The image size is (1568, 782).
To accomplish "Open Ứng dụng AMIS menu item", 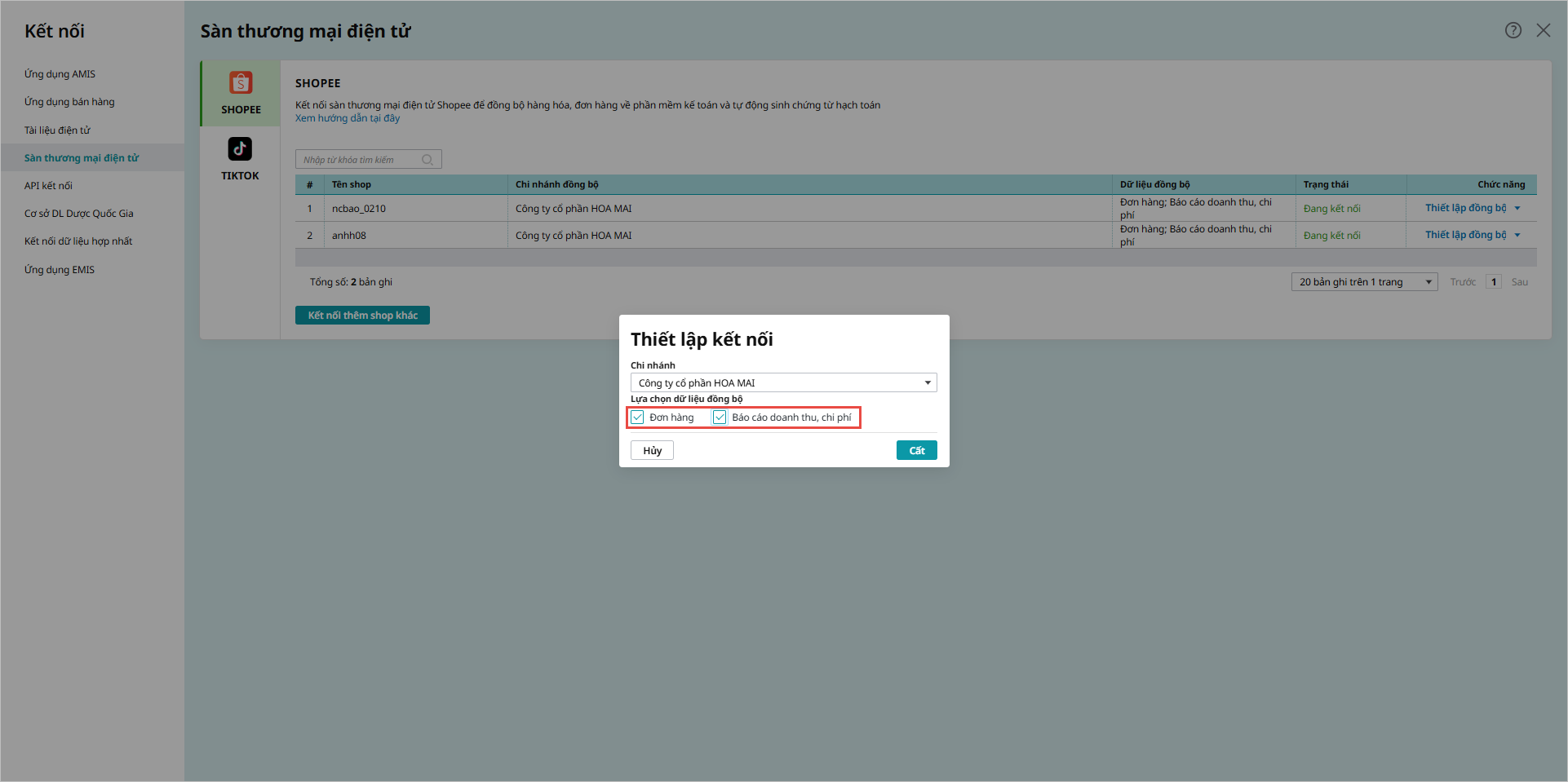I will 60,74.
